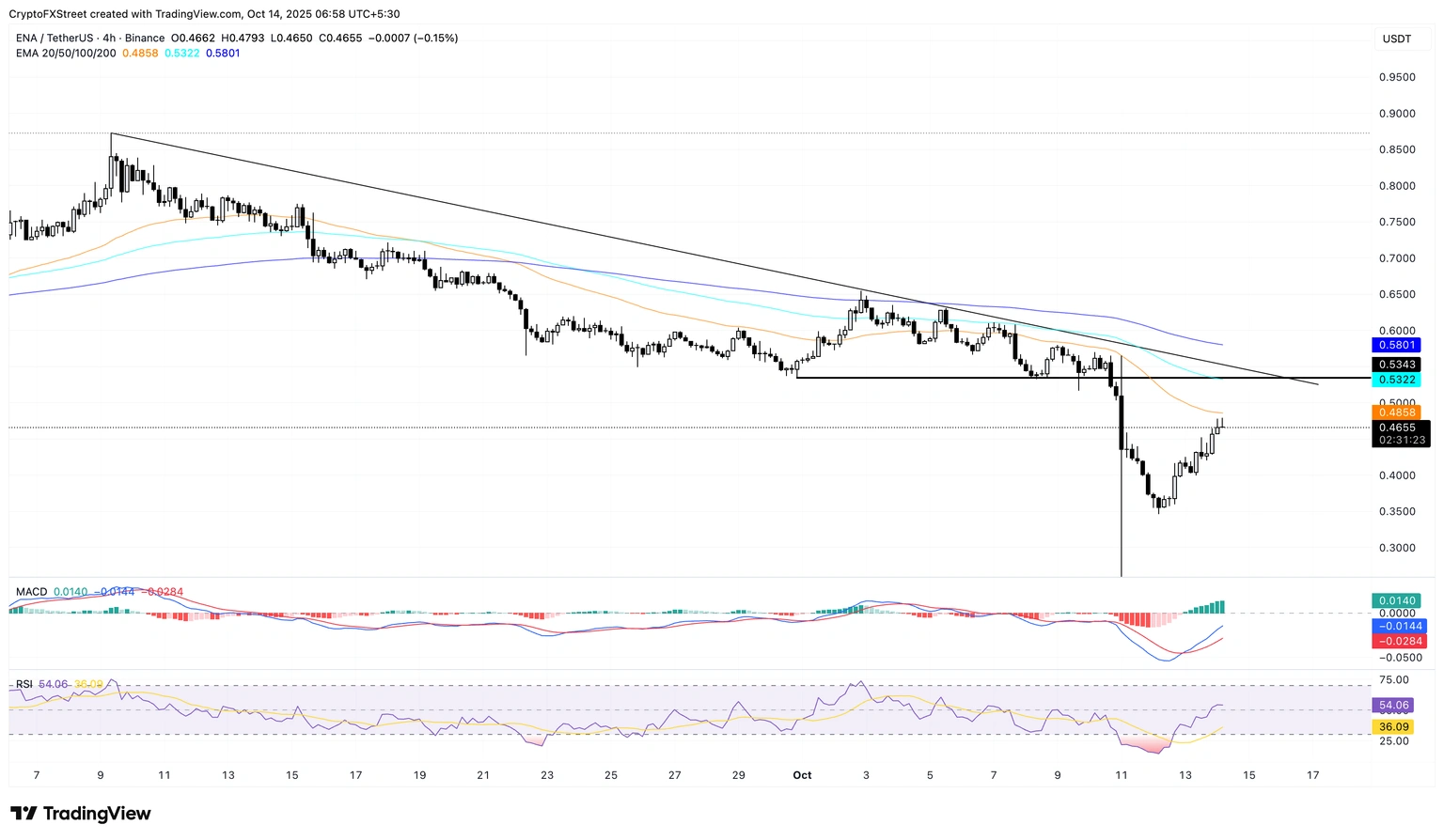
Task: Click the yellow RSI tag 36.09
Action: (1393, 726)
